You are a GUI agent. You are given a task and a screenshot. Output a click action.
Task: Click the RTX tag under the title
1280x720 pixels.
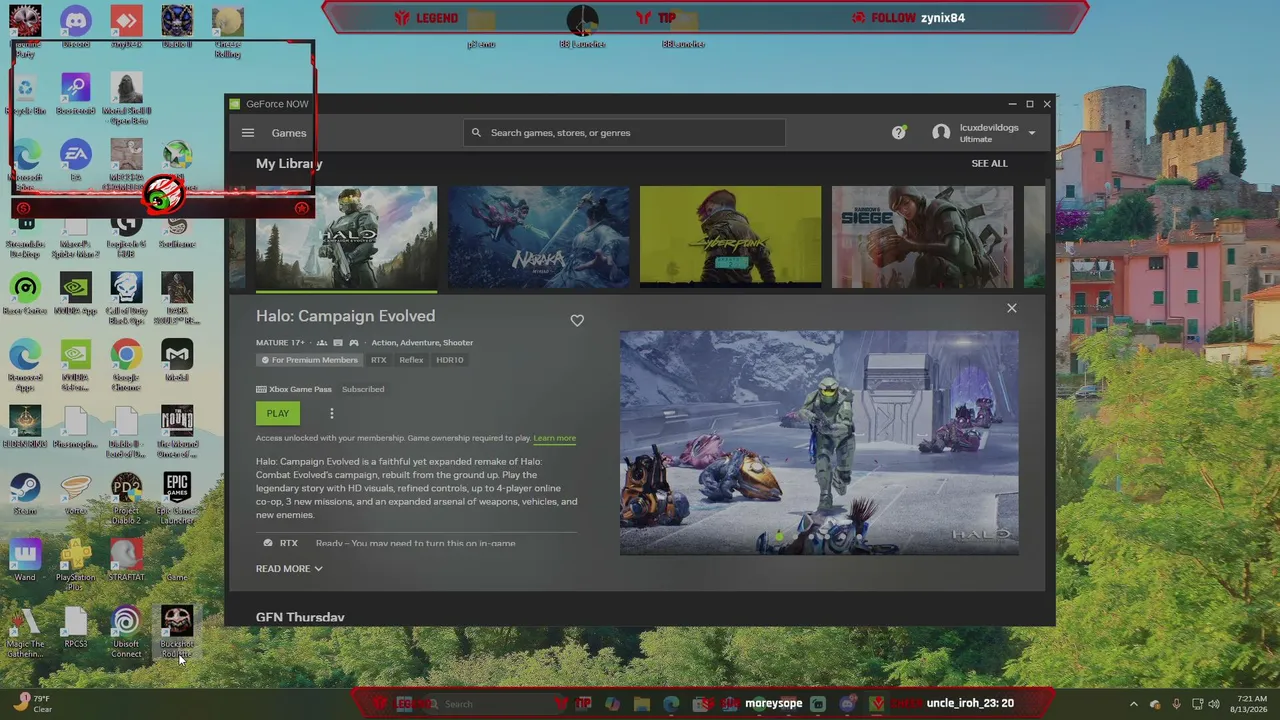[378, 360]
